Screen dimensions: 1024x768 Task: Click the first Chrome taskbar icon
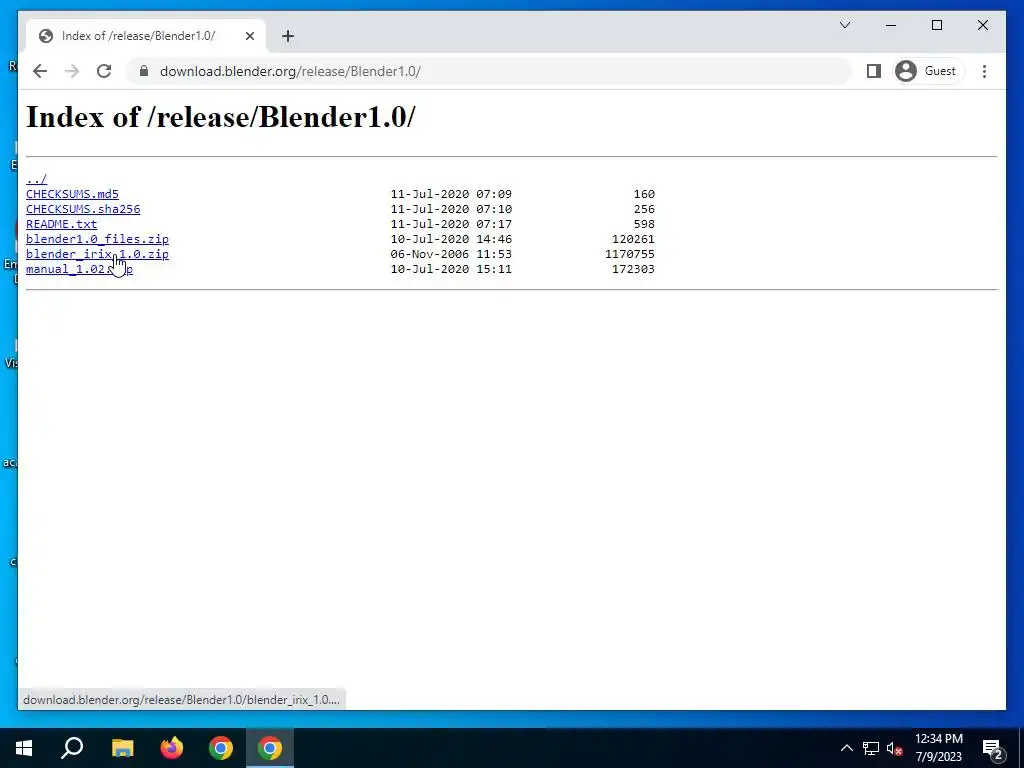(x=221, y=748)
